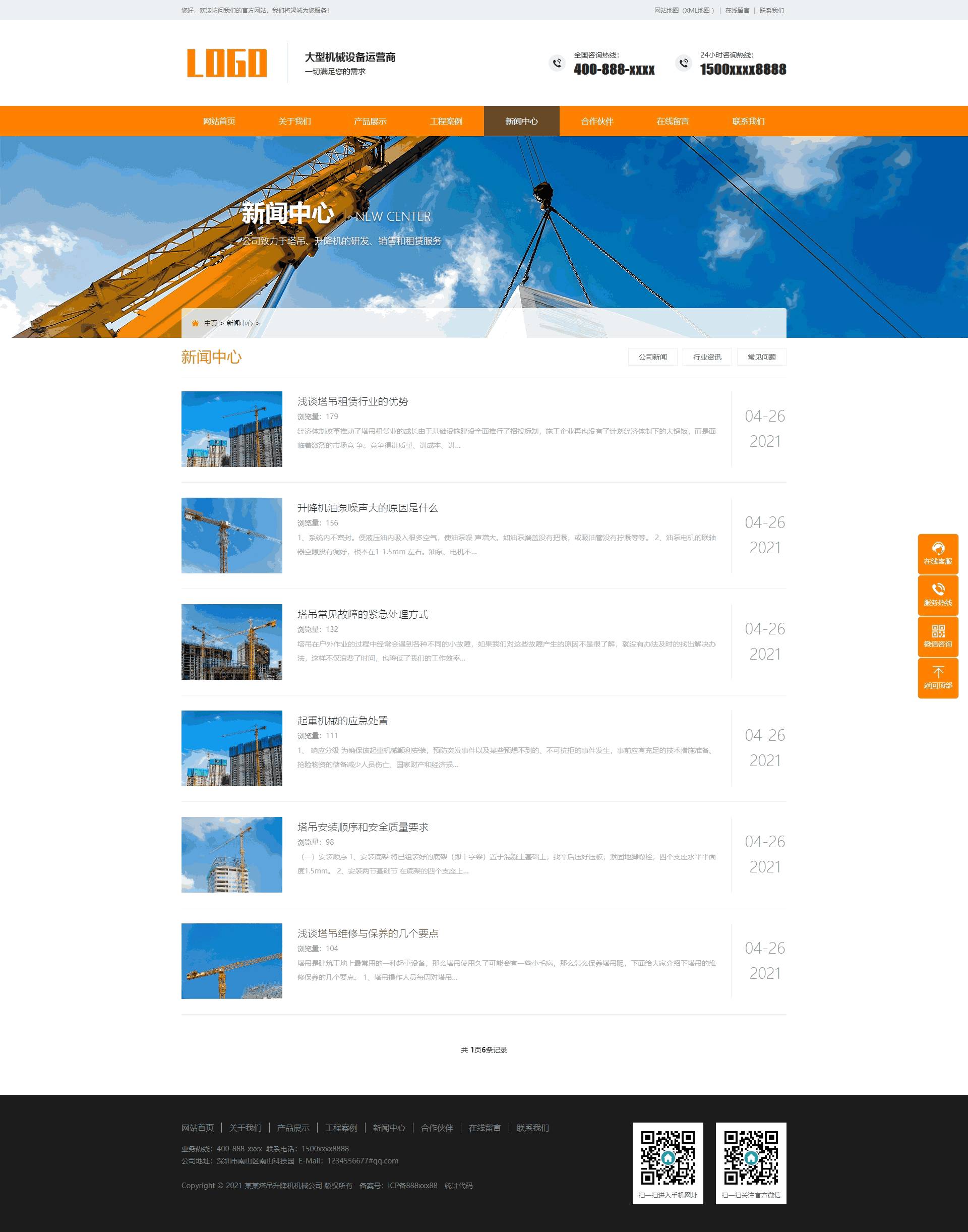
Task: Click footer link 合作伙伴
Action: (437, 1128)
